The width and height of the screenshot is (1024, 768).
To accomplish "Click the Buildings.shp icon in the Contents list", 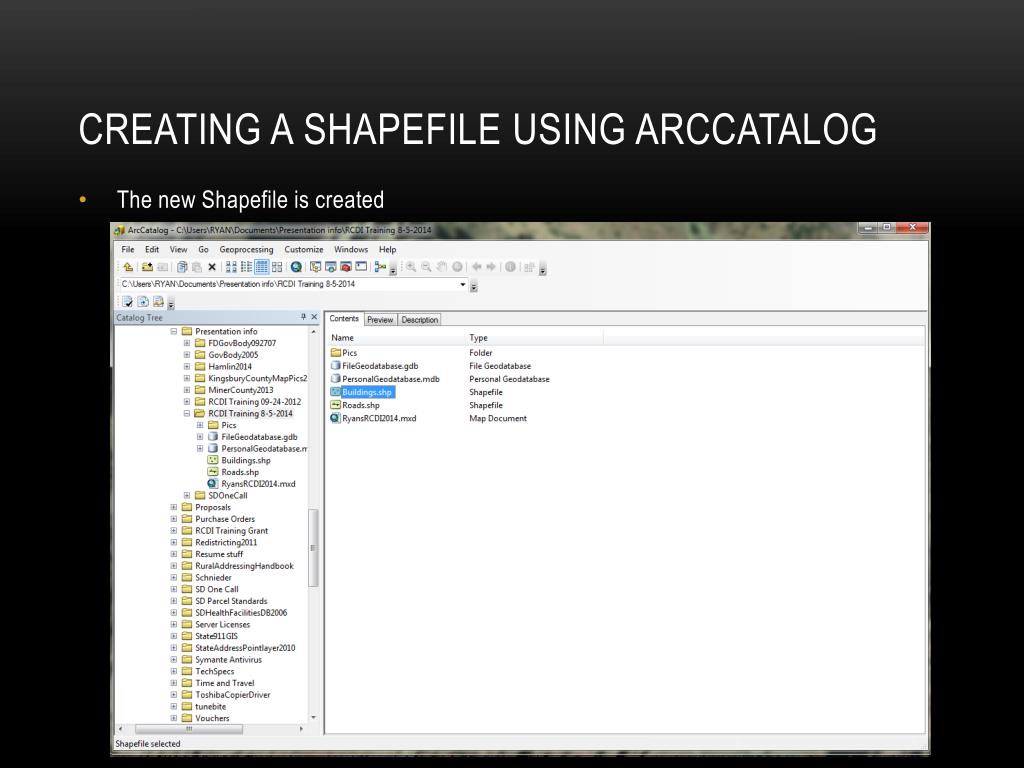I will coord(335,392).
